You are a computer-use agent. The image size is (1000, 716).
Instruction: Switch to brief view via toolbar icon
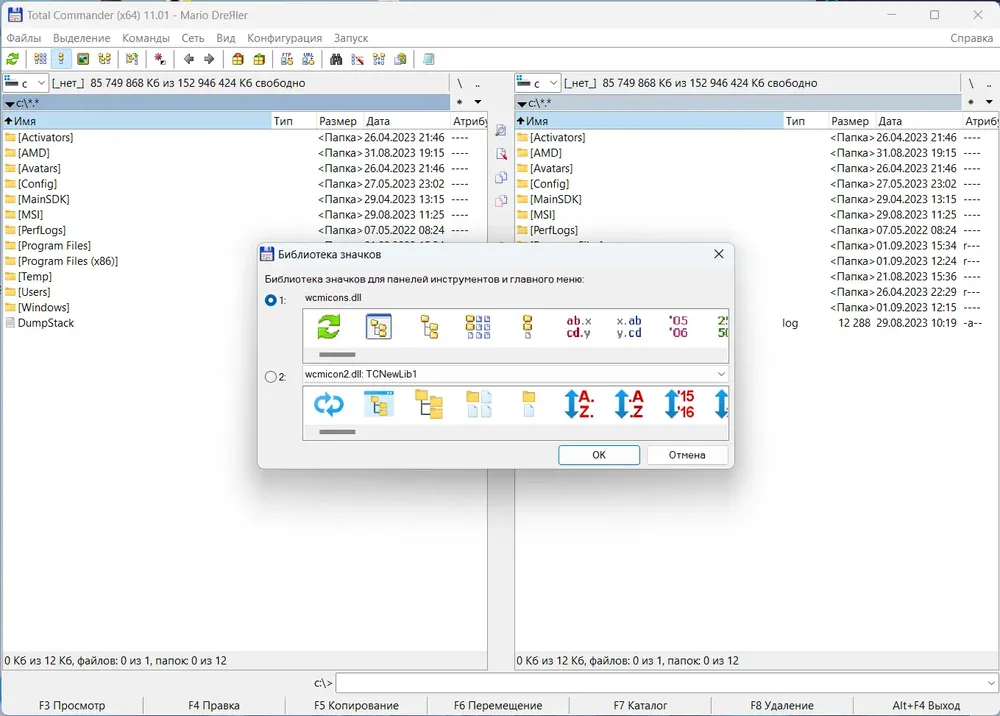click(x=40, y=59)
